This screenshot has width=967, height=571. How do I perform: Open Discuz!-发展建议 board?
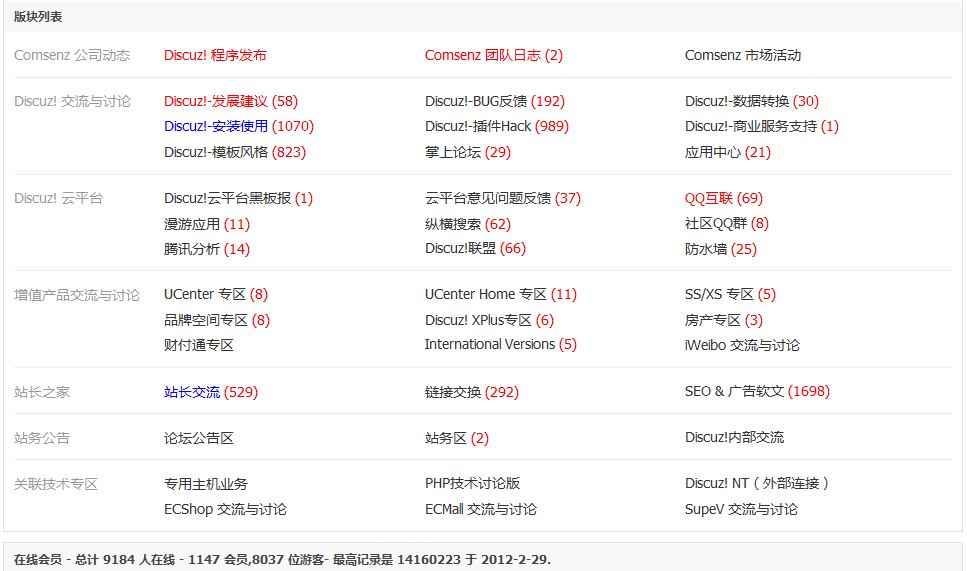[216, 101]
